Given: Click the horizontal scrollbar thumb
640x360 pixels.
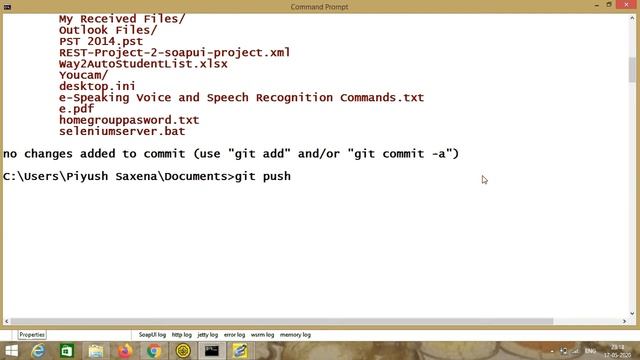Looking at the screenshot, I should pyautogui.click(x=282, y=321).
